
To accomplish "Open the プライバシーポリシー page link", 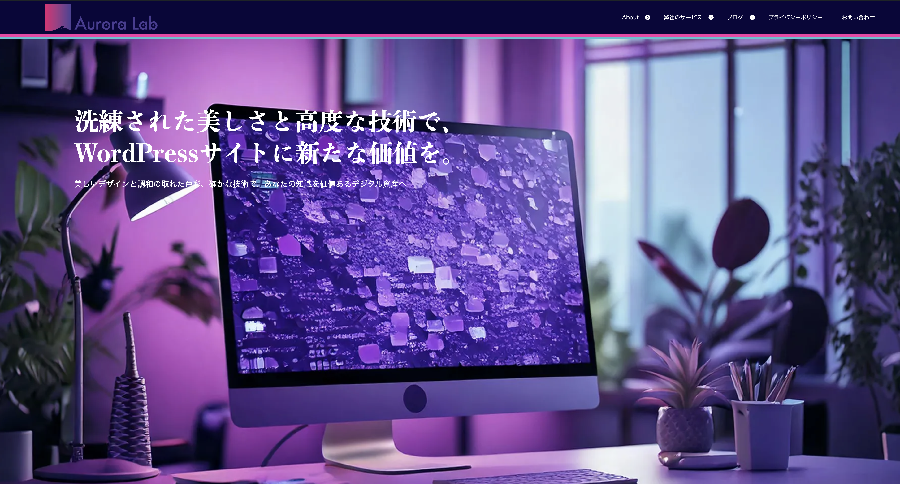I will click(795, 17).
